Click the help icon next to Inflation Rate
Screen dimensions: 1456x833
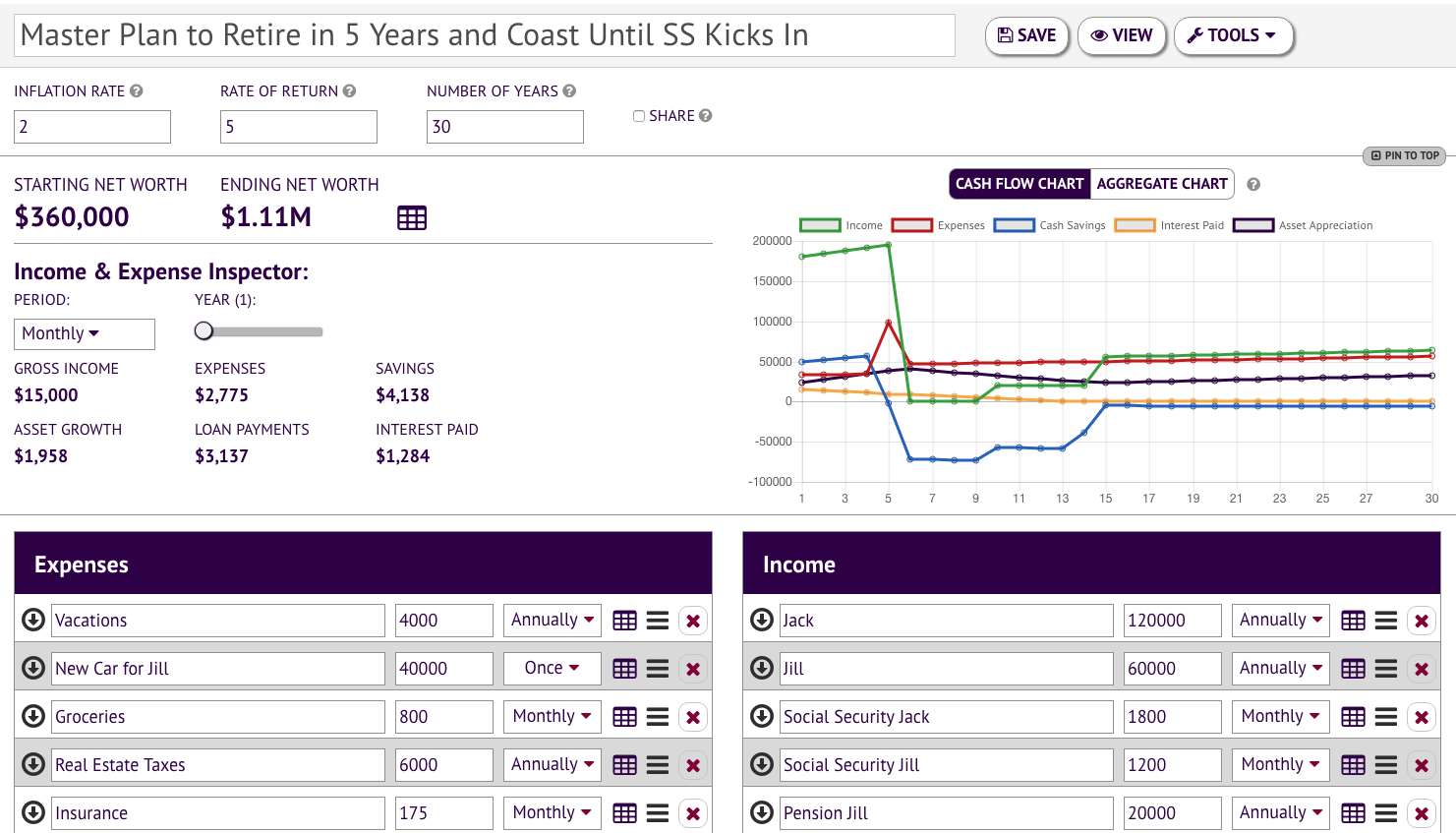(x=138, y=90)
